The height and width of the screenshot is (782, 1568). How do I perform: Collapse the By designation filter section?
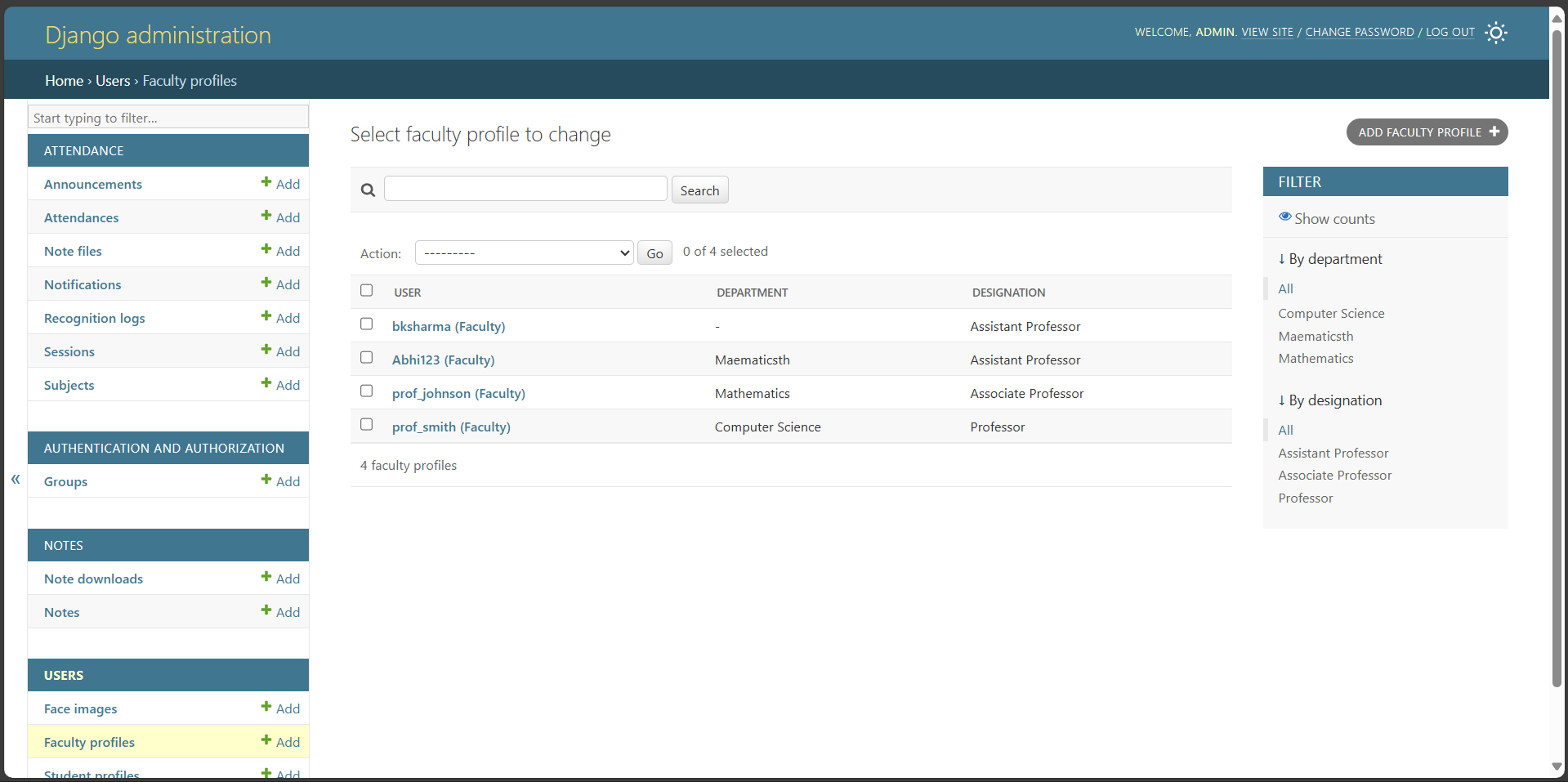click(1329, 400)
